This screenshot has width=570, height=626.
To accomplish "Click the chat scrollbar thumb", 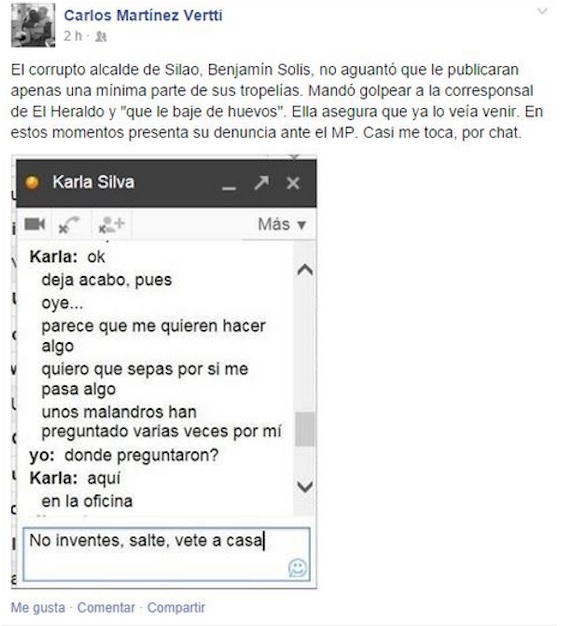I will [305, 429].
